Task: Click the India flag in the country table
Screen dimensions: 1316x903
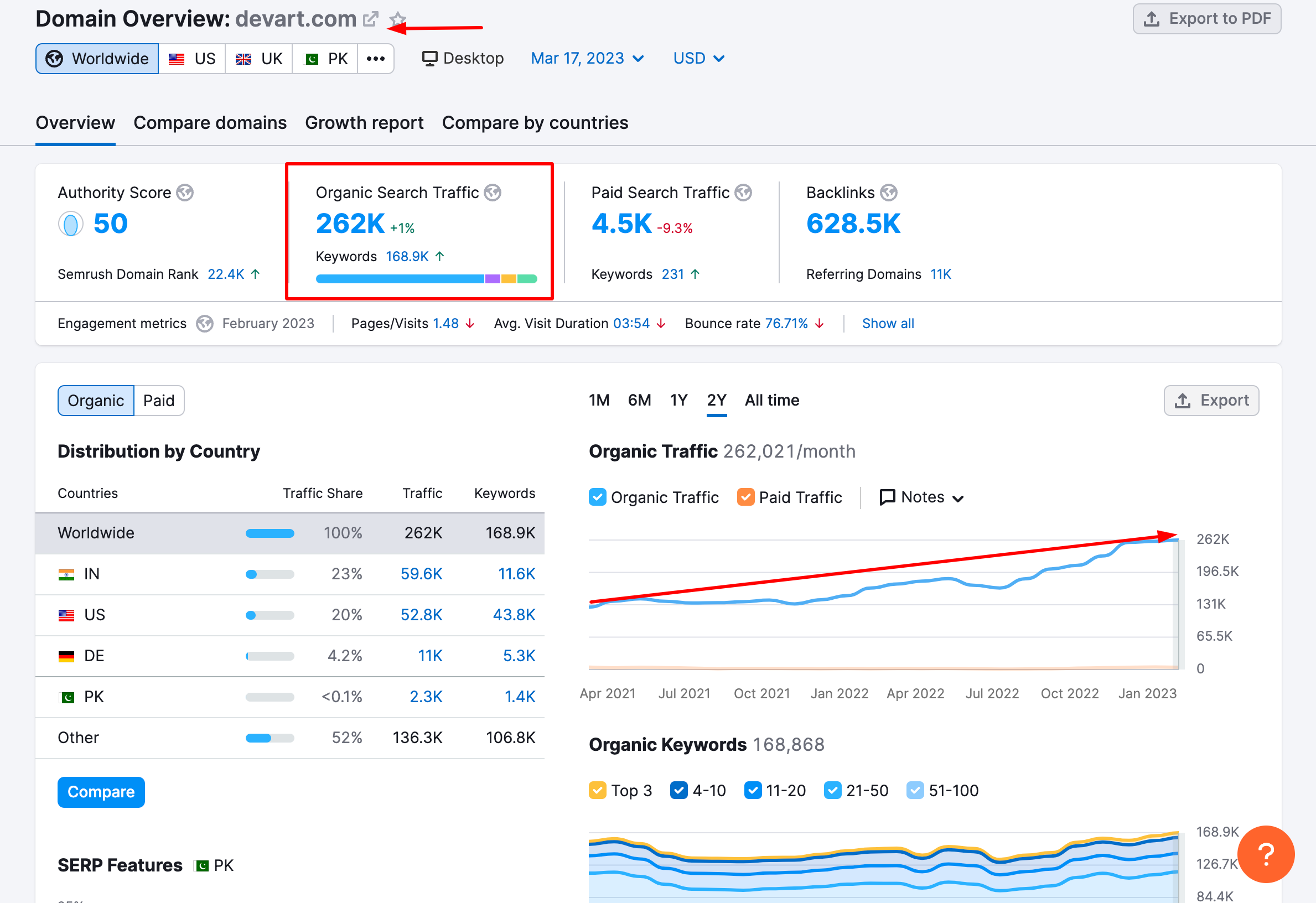Action: [66, 575]
